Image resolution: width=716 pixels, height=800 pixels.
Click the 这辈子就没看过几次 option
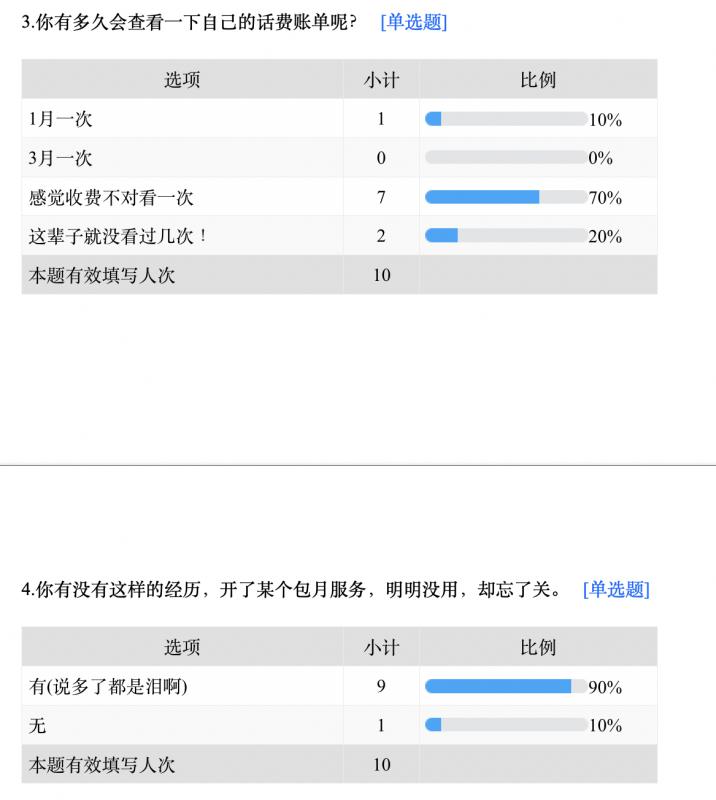coord(117,236)
